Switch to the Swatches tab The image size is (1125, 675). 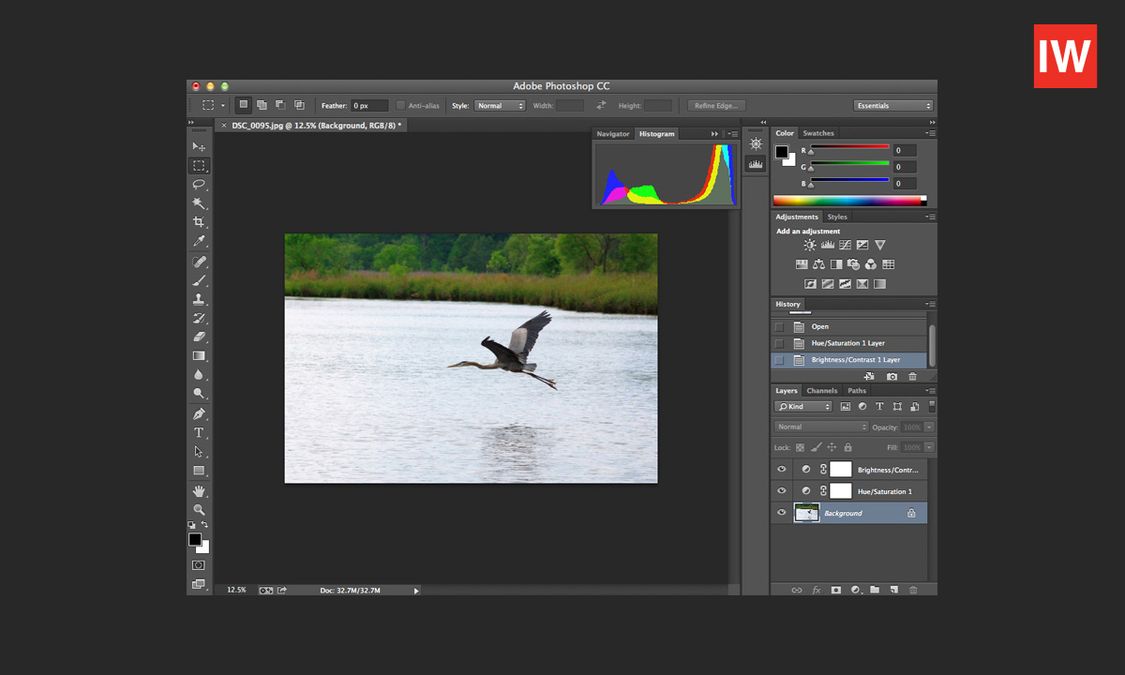818,133
